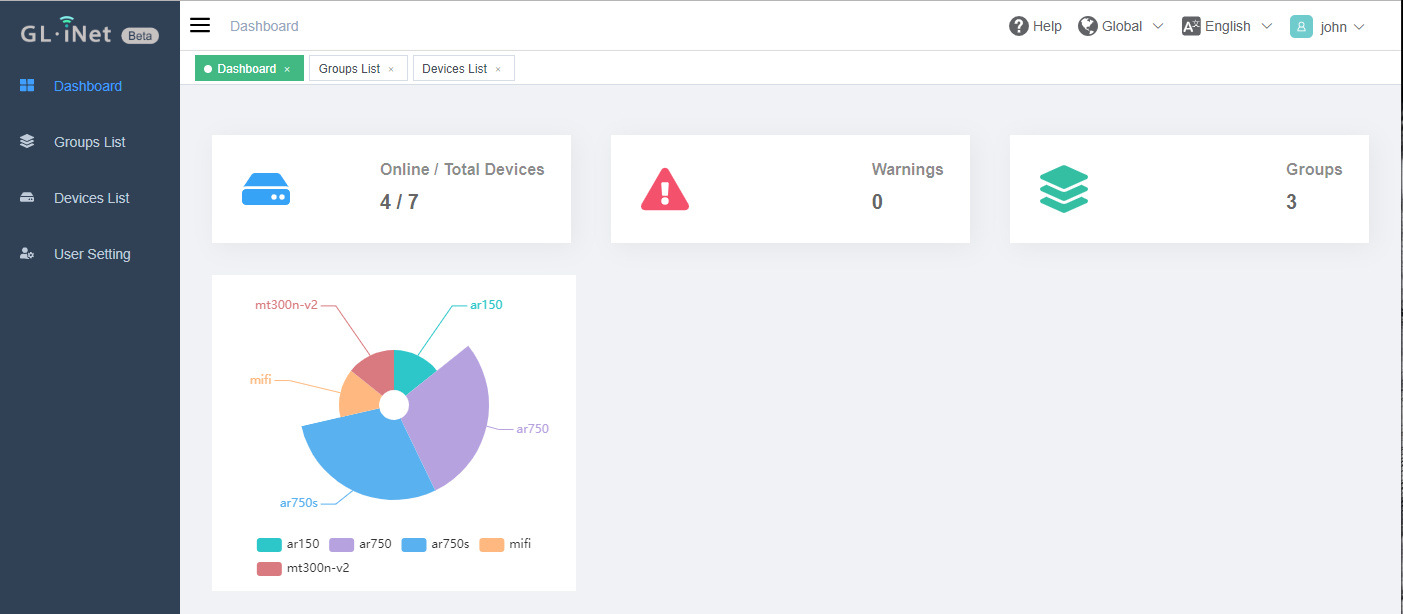Click the teal ar150 pie slice
Viewport: 1403px width, 614px height.
[412, 373]
